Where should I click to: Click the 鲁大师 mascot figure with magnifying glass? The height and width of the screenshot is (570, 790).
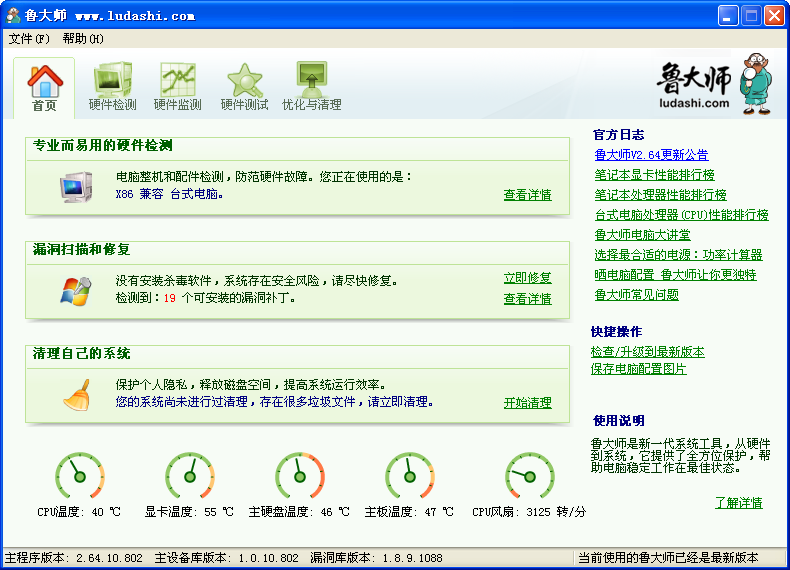click(x=756, y=84)
